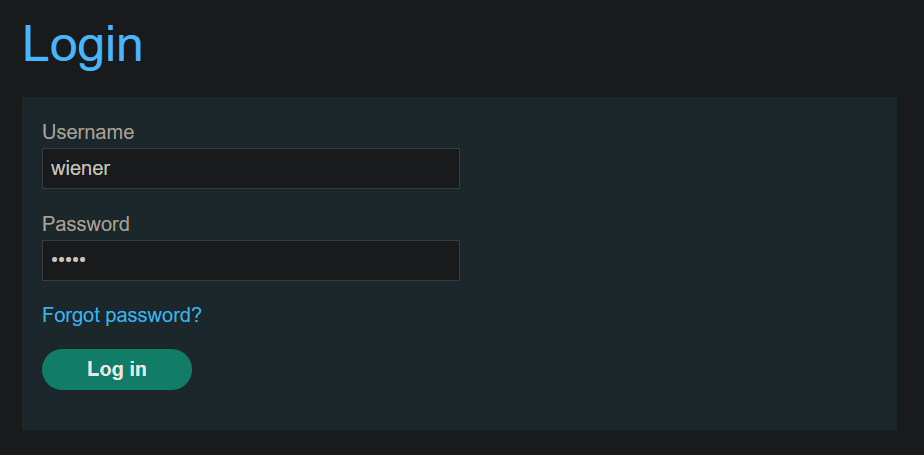The height and width of the screenshot is (455, 924).
Task: Click the password dots in the Password field
Action: (x=69, y=260)
